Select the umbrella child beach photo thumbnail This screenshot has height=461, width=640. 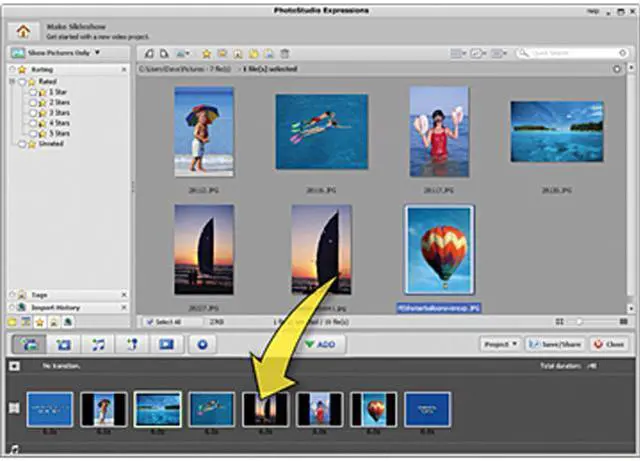[204, 131]
